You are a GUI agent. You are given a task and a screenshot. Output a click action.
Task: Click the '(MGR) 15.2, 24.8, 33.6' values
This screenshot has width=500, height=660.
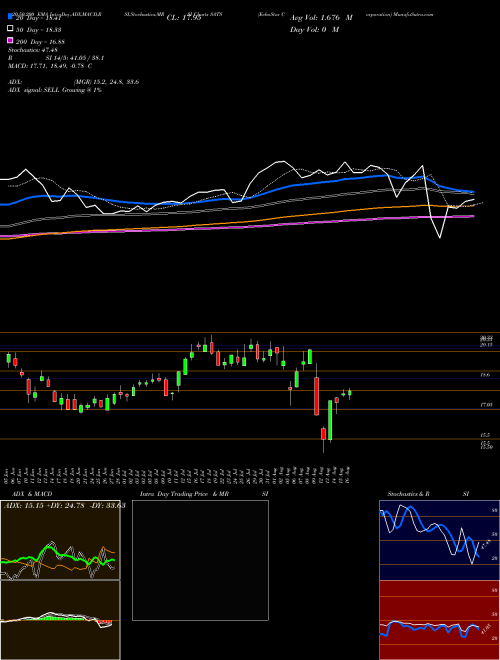[x=106, y=82]
